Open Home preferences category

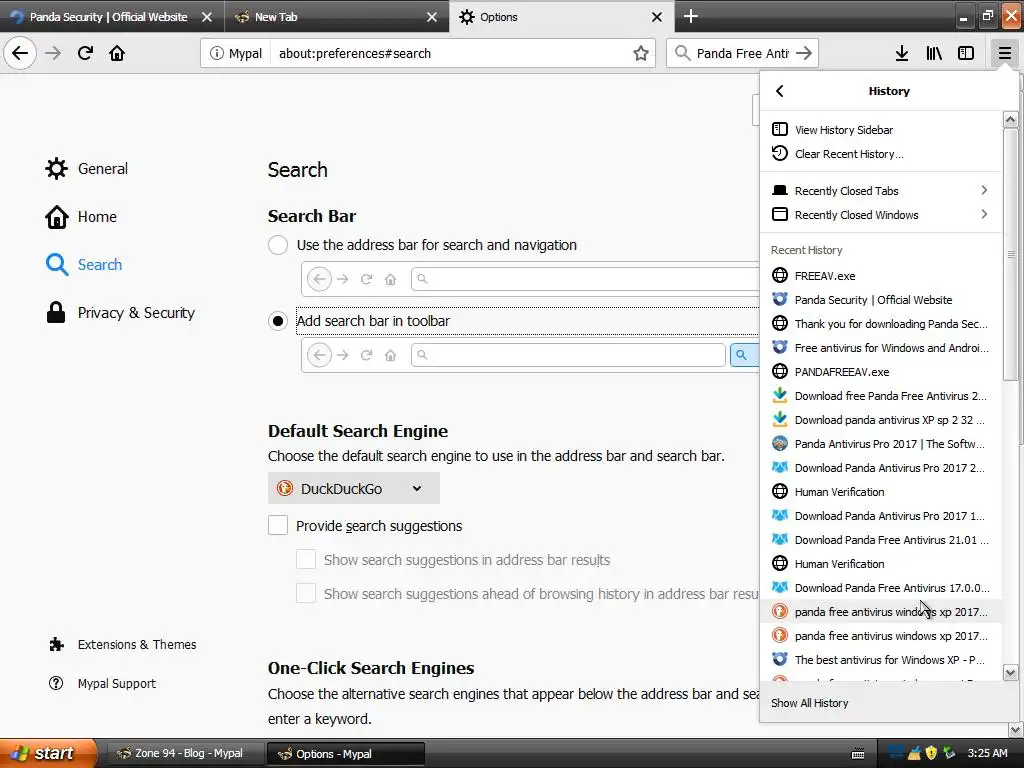tap(81, 217)
